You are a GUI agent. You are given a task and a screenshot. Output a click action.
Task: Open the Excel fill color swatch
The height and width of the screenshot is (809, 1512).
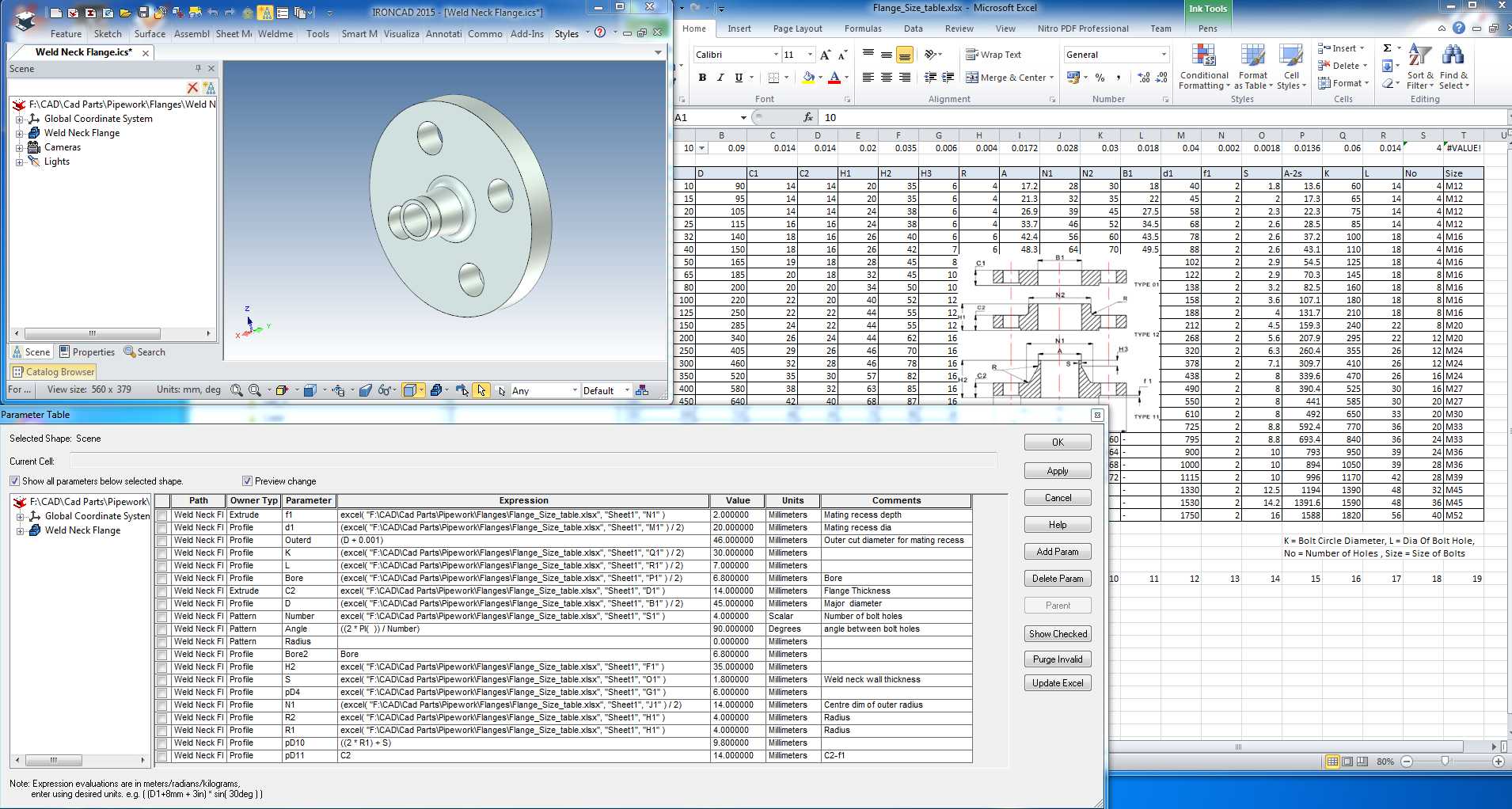click(x=808, y=78)
